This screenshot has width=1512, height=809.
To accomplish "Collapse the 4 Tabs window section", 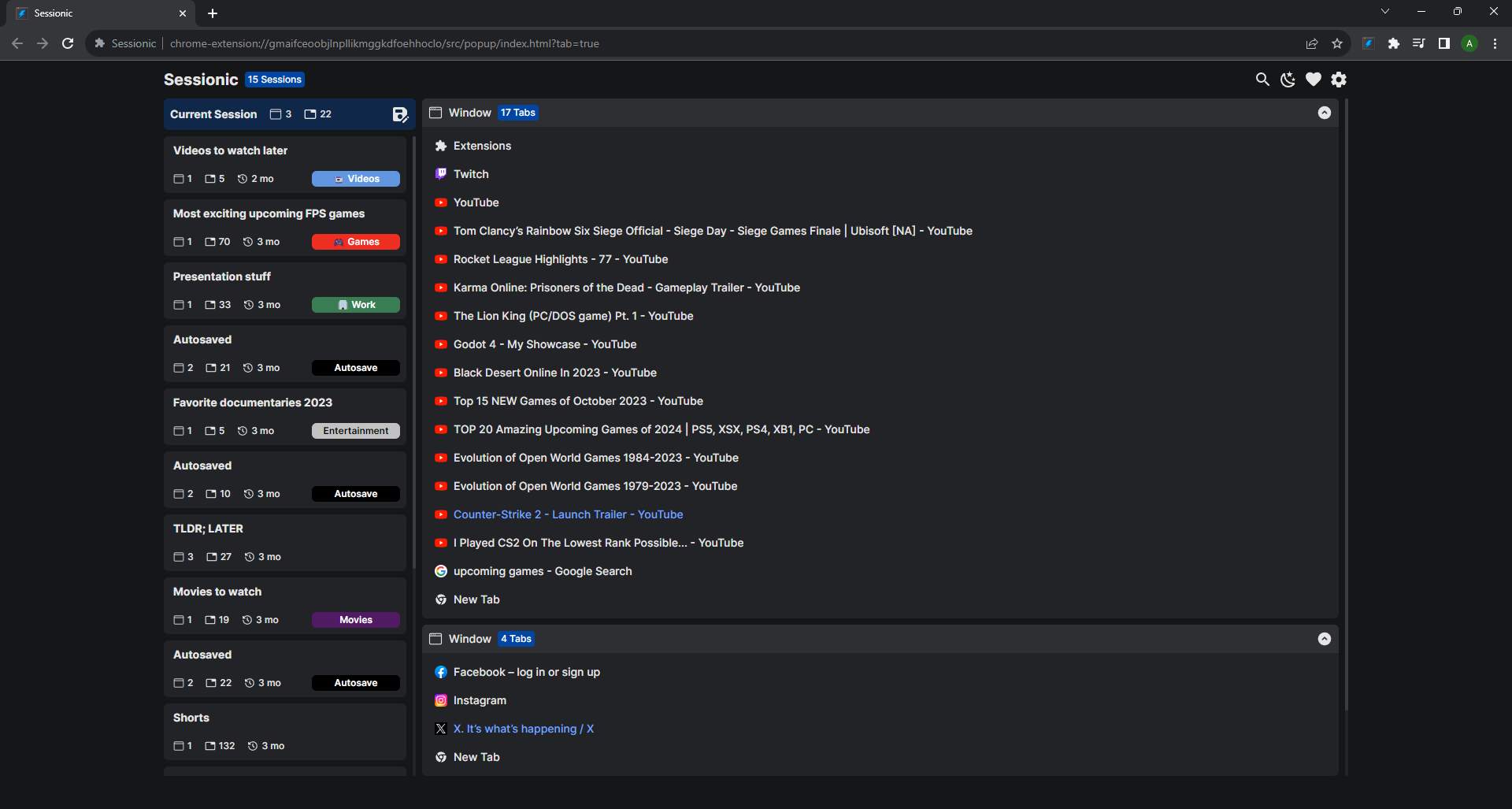I will click(1325, 639).
